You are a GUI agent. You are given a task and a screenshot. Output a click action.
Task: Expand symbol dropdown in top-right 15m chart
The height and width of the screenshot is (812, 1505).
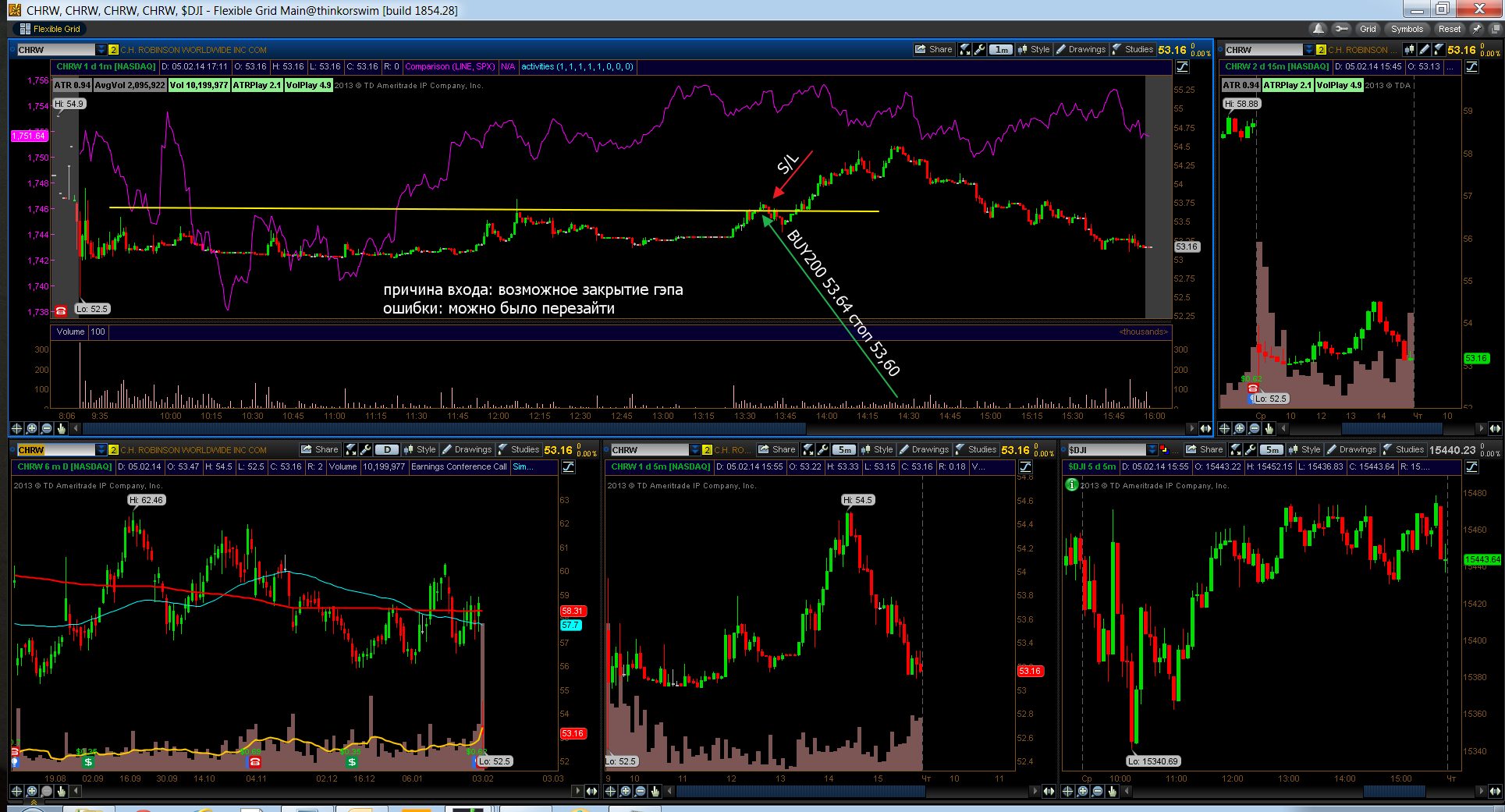[1309, 50]
